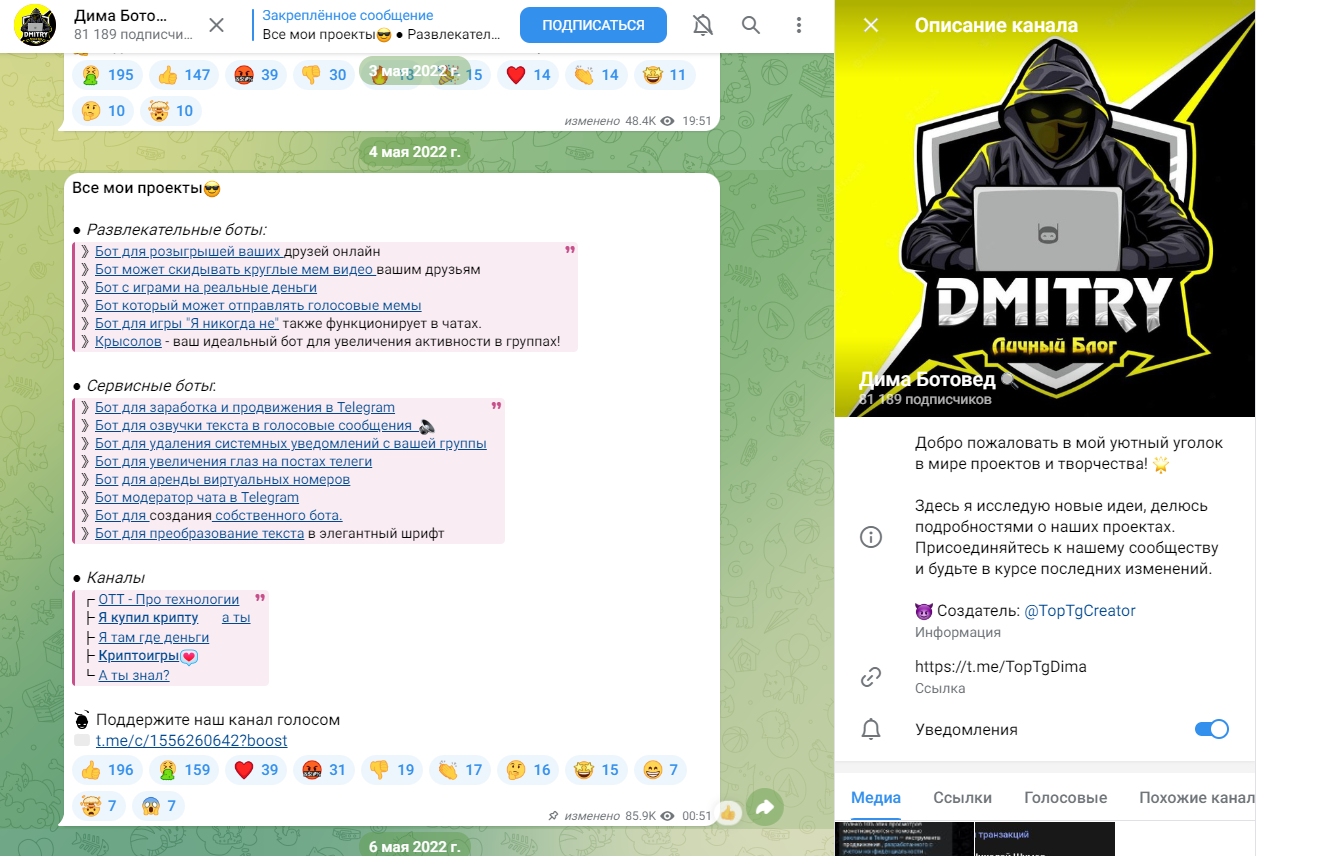Open the three-dots more options menu
Viewport: 1339px width, 856px height.
(798, 25)
